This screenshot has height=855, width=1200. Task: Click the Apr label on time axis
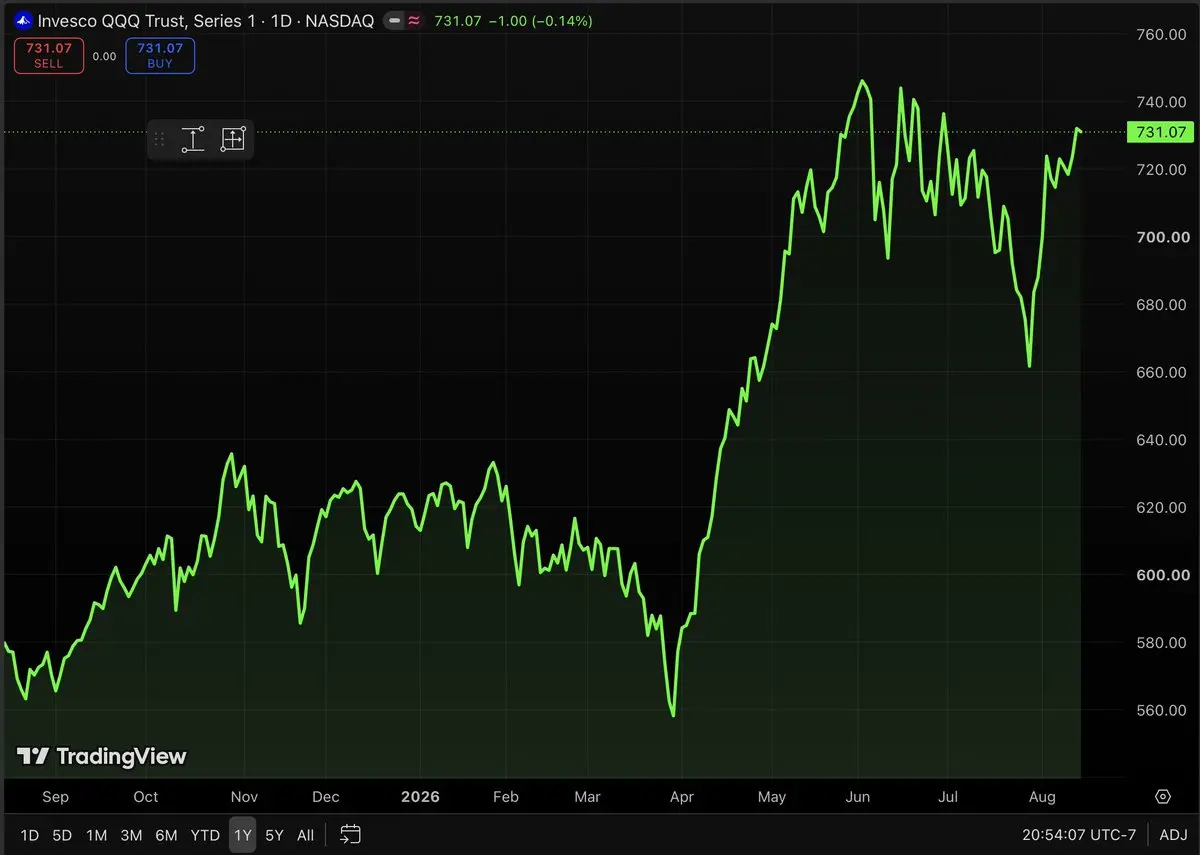pyautogui.click(x=682, y=797)
